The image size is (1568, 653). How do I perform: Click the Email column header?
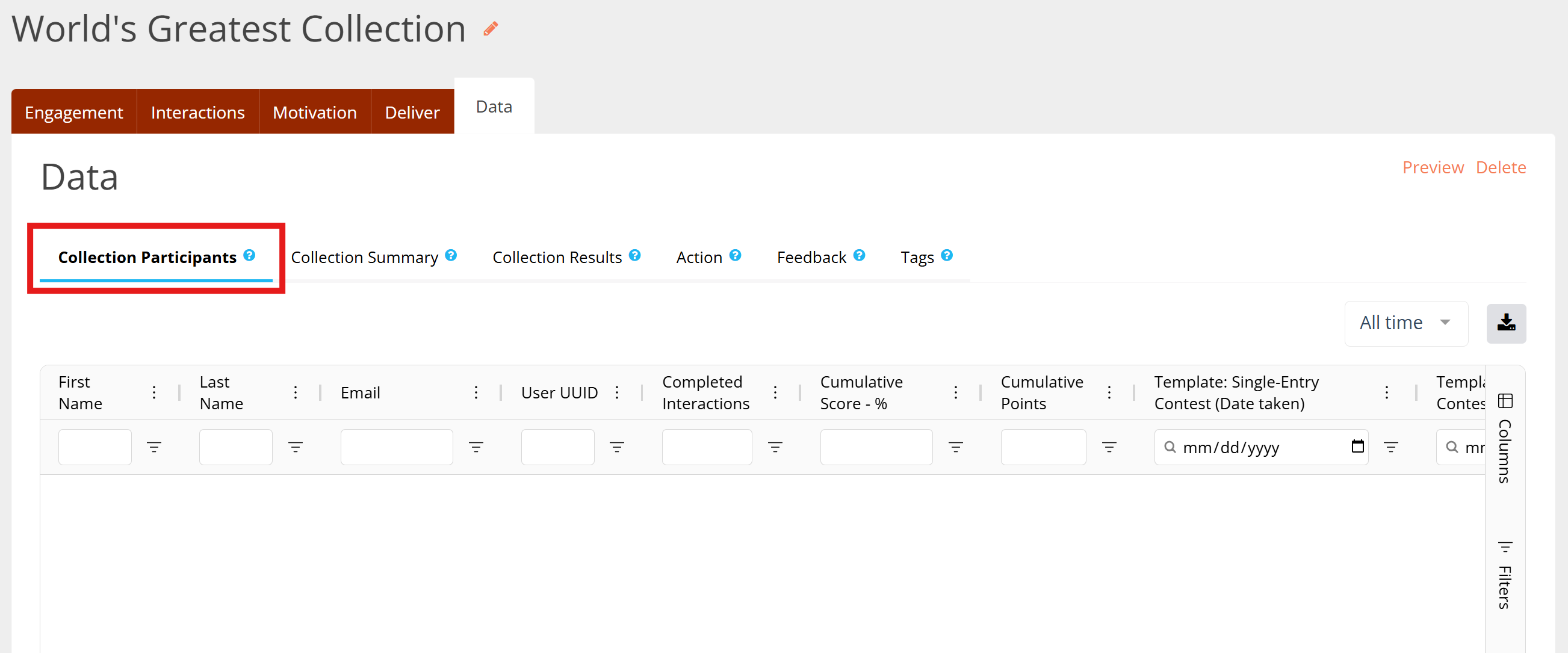[361, 393]
